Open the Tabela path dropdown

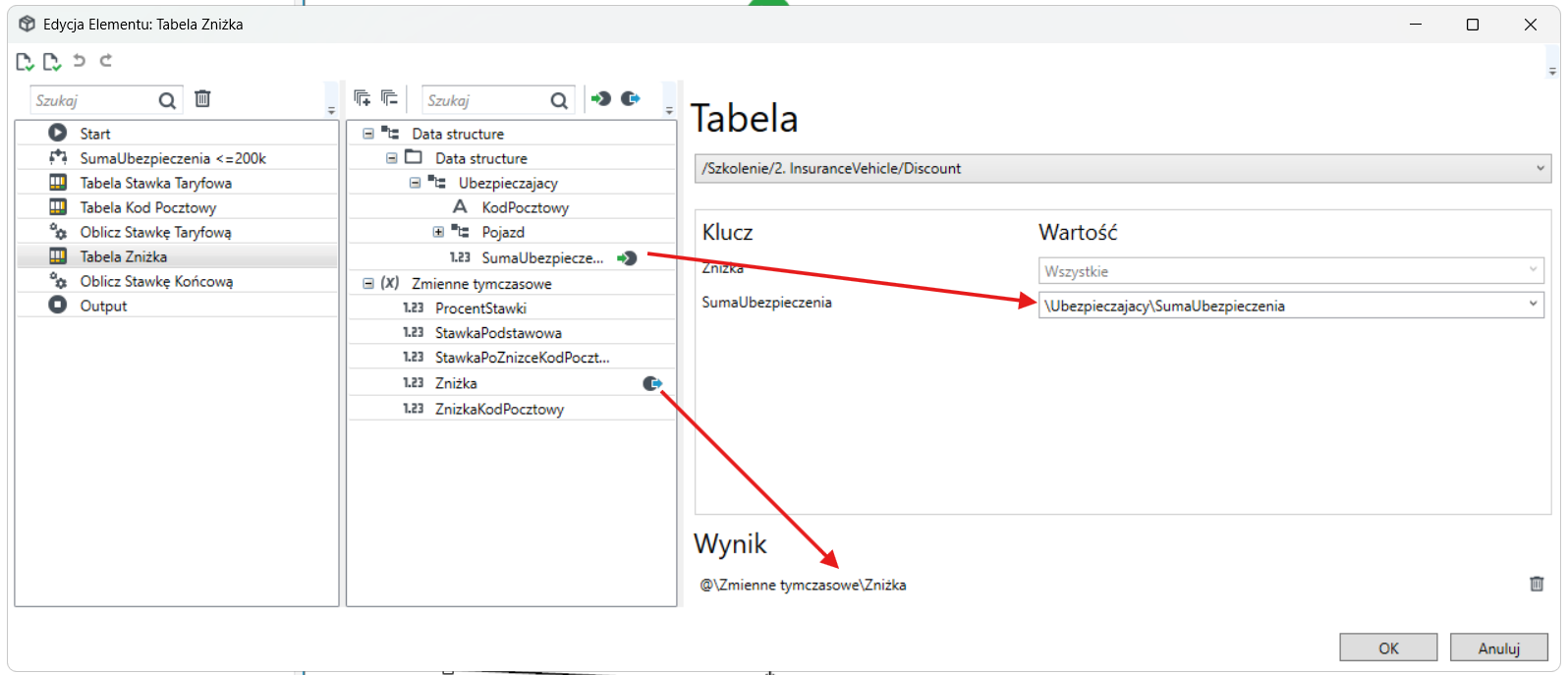pos(1540,168)
